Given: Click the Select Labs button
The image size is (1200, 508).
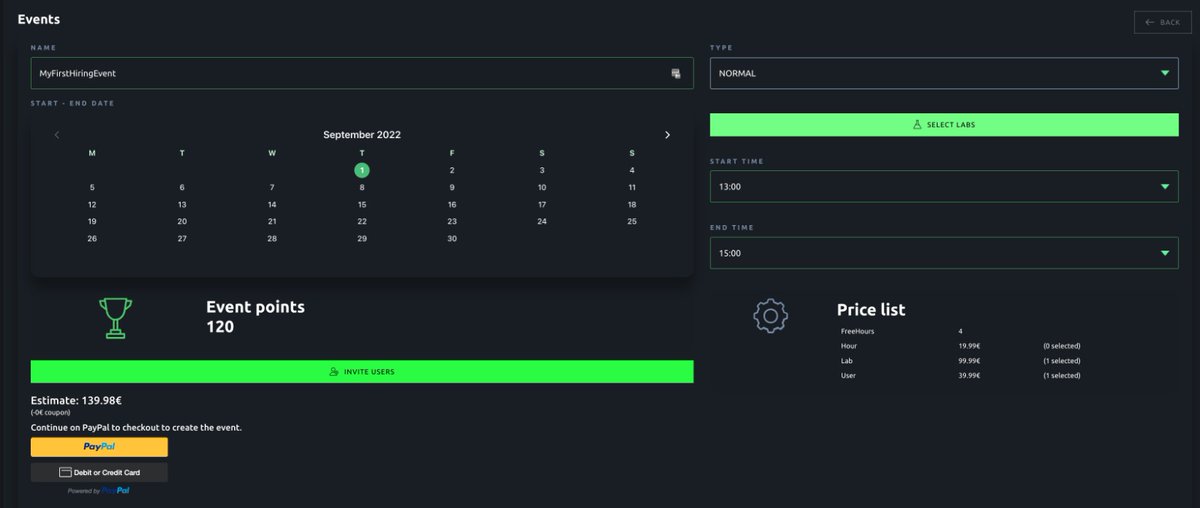Looking at the screenshot, I should click(944, 125).
